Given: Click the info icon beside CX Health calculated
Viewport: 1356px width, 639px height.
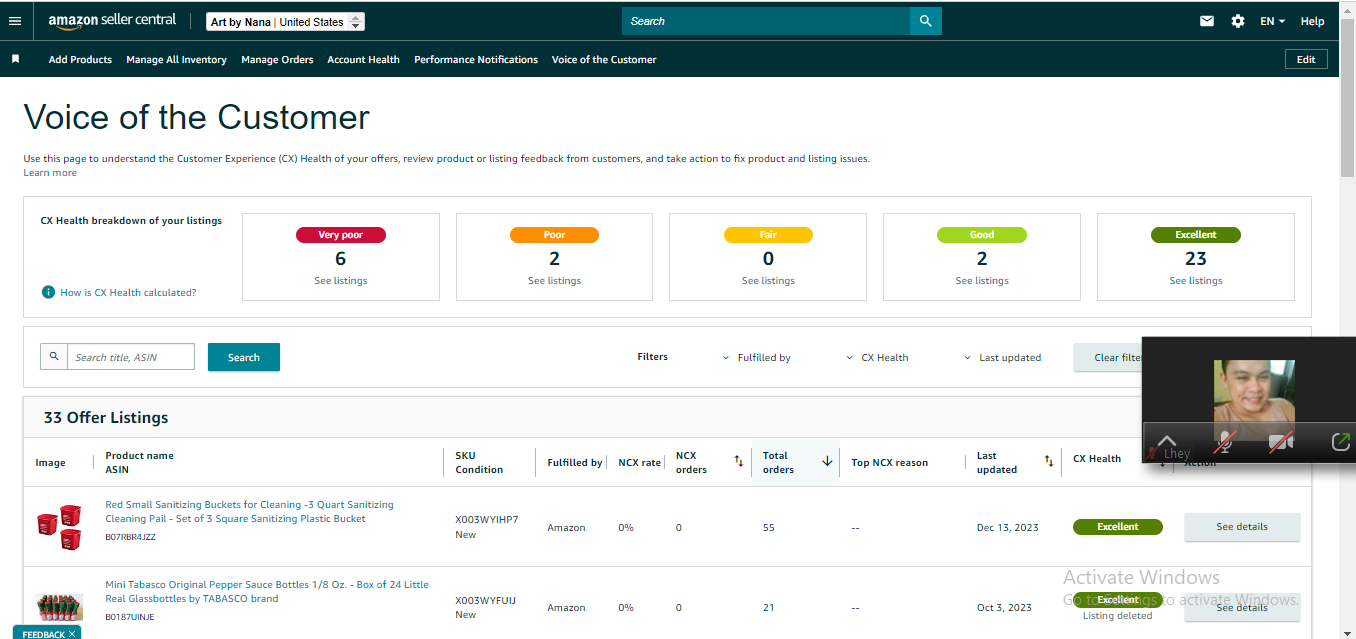Looking at the screenshot, I should click(x=48, y=292).
